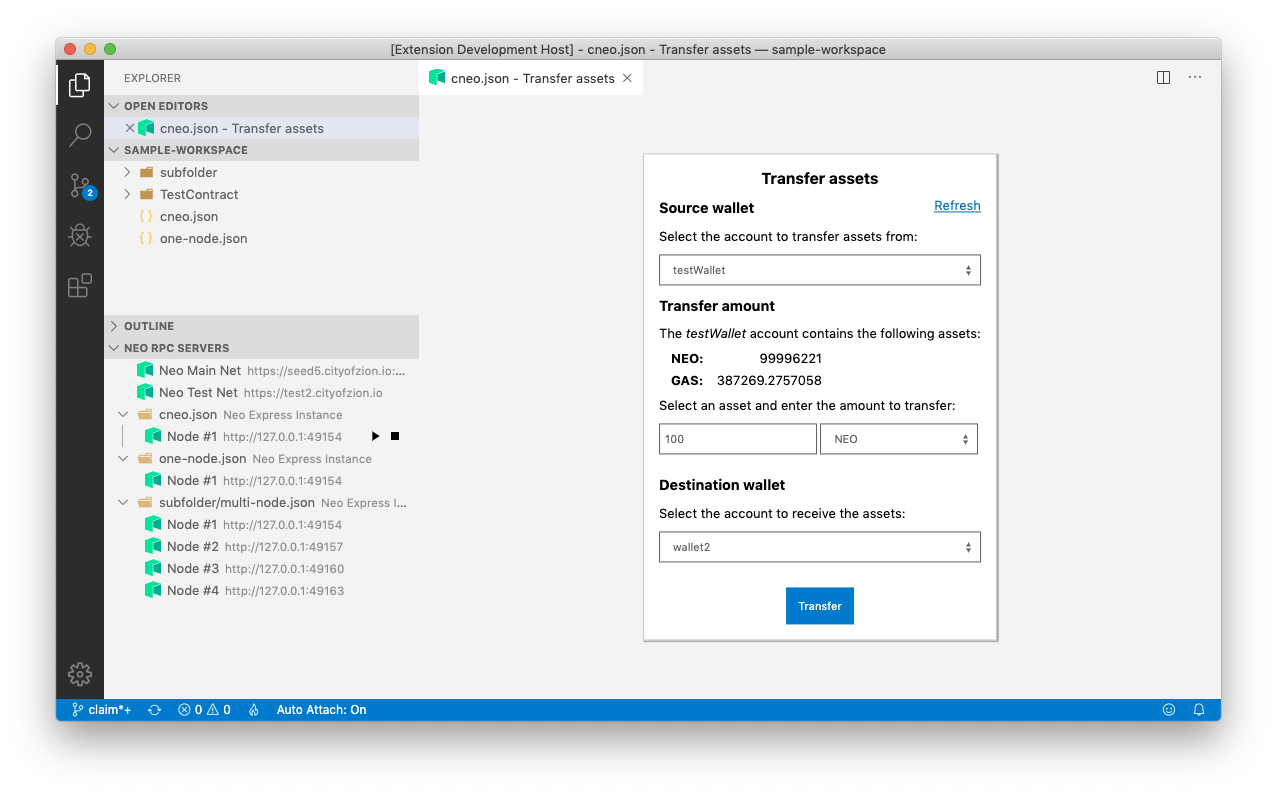
Task: Click the NEO balance value 99996221
Action: coord(790,359)
